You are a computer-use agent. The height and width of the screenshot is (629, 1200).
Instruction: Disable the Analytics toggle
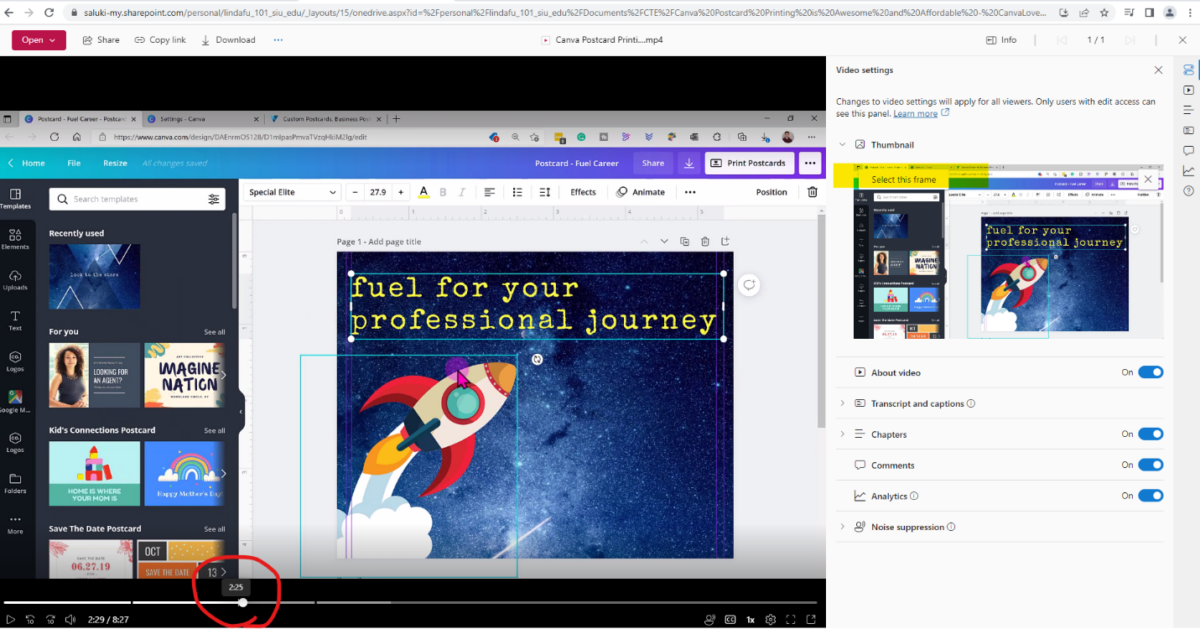tap(1150, 495)
